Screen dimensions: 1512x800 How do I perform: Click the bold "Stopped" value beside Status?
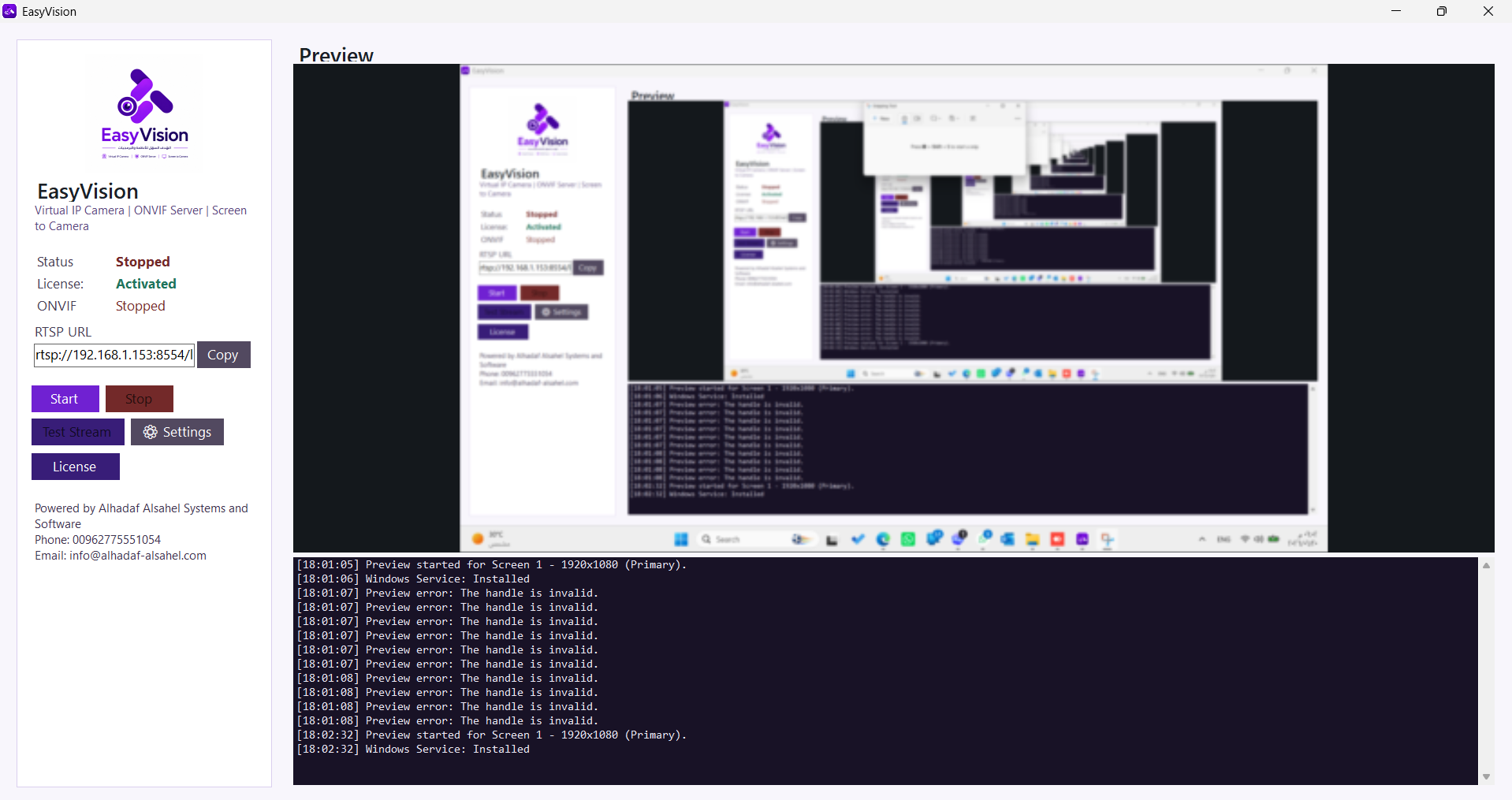pos(143,262)
